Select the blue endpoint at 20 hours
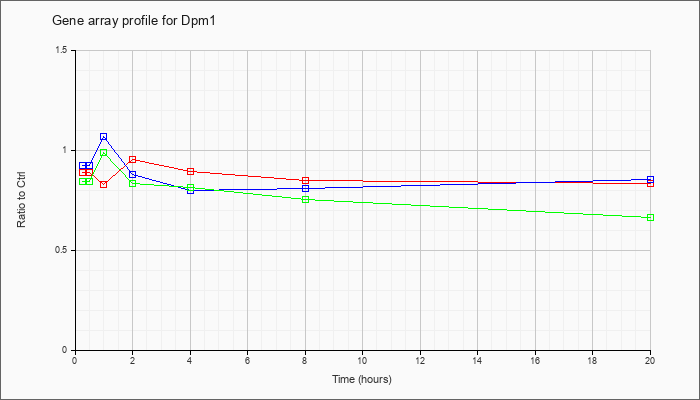The image size is (700, 400). tap(650, 179)
